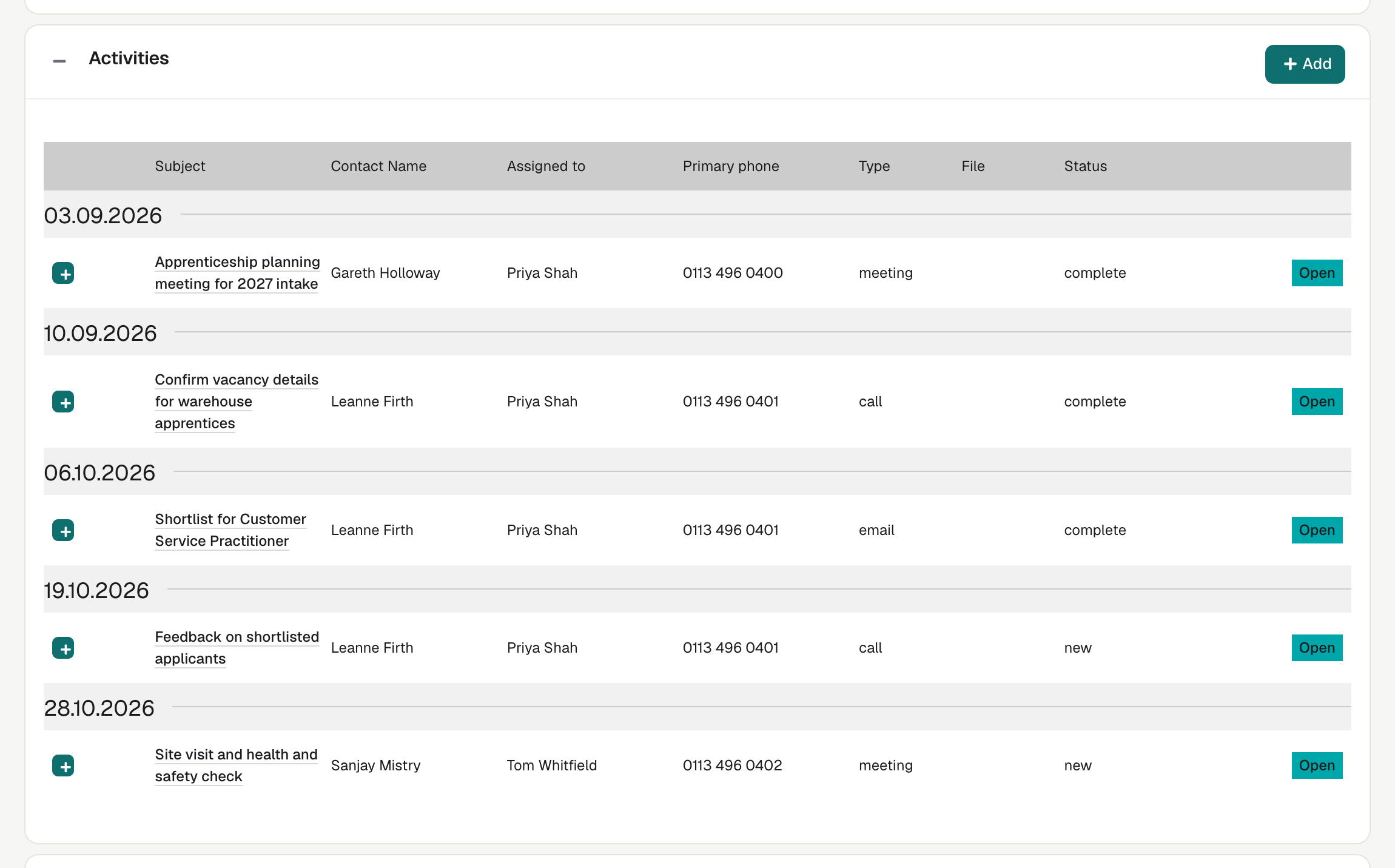
Task: Select phone number 0113 496 0402
Action: click(x=732, y=765)
